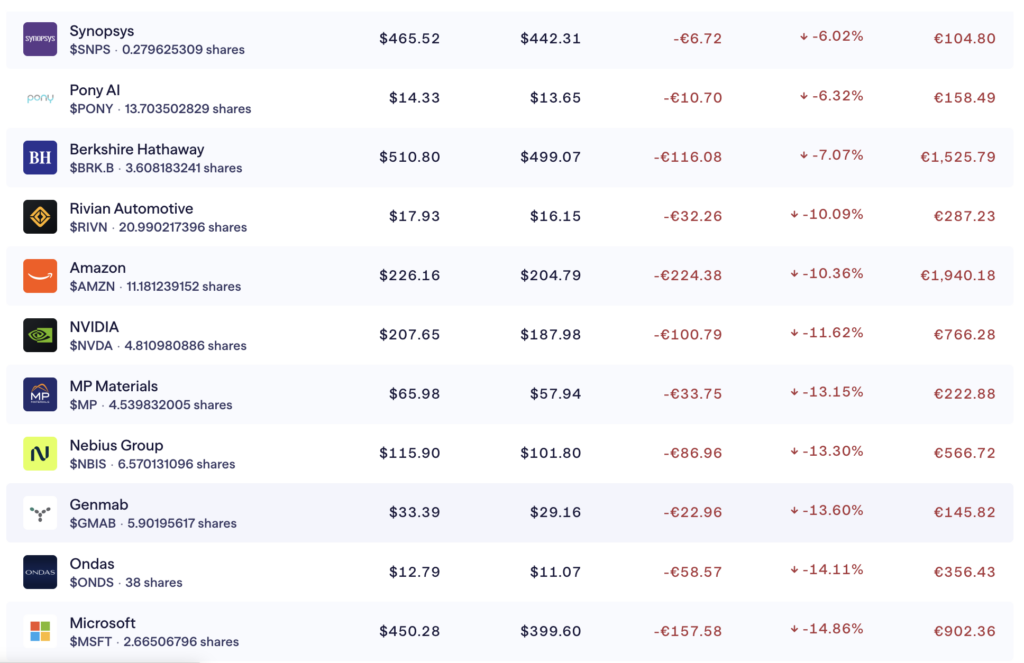Click Nebius Group's -€86.96 loss amount

(692, 453)
